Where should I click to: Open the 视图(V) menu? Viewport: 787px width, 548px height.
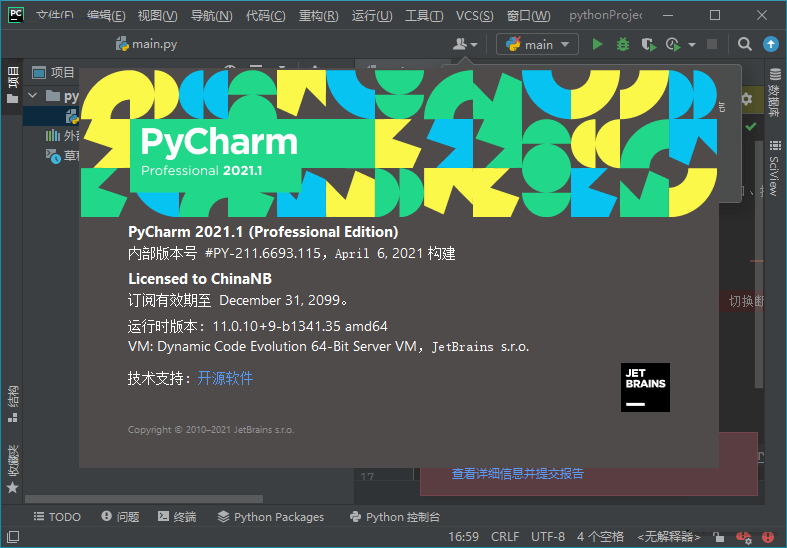pyautogui.click(x=158, y=16)
